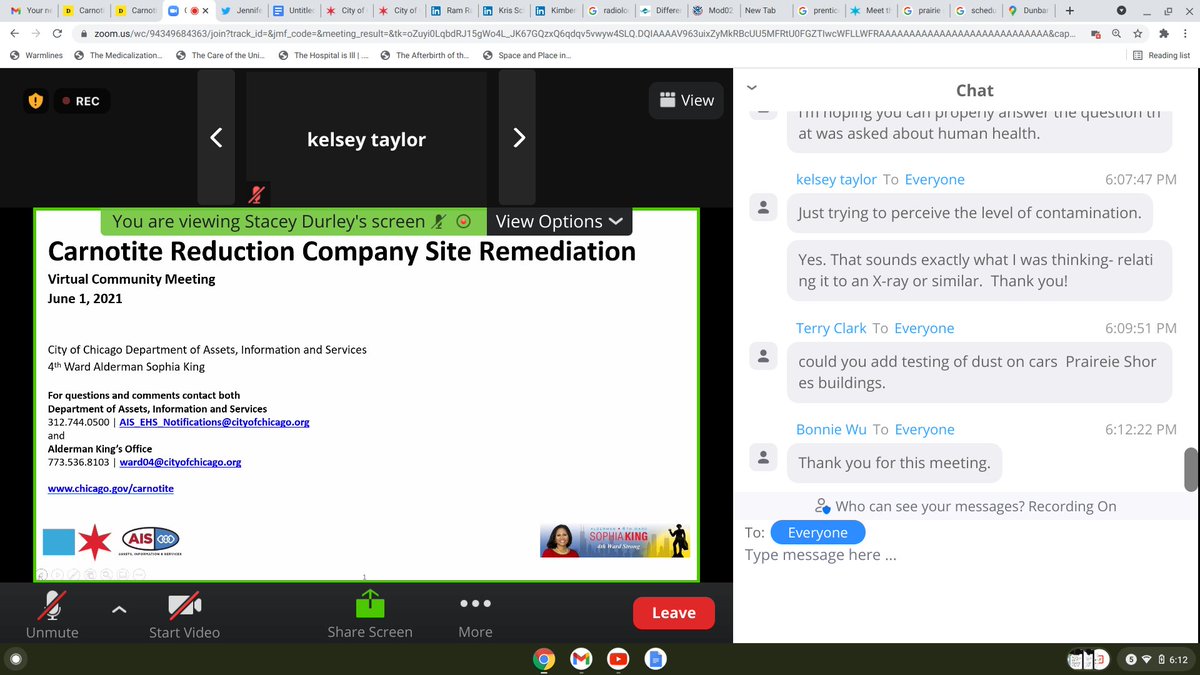Open audio options arrow beside Unmute
The image size is (1200, 675).
coord(118,608)
